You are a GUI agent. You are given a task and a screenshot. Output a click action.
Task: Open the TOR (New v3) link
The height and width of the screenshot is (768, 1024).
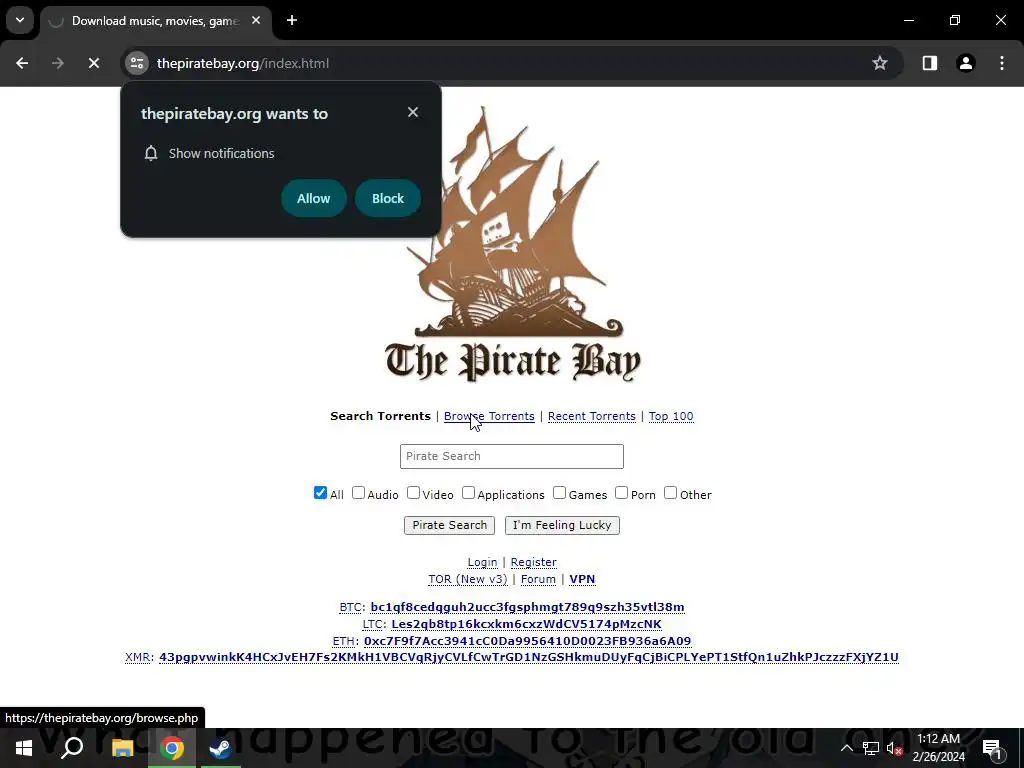point(468,579)
